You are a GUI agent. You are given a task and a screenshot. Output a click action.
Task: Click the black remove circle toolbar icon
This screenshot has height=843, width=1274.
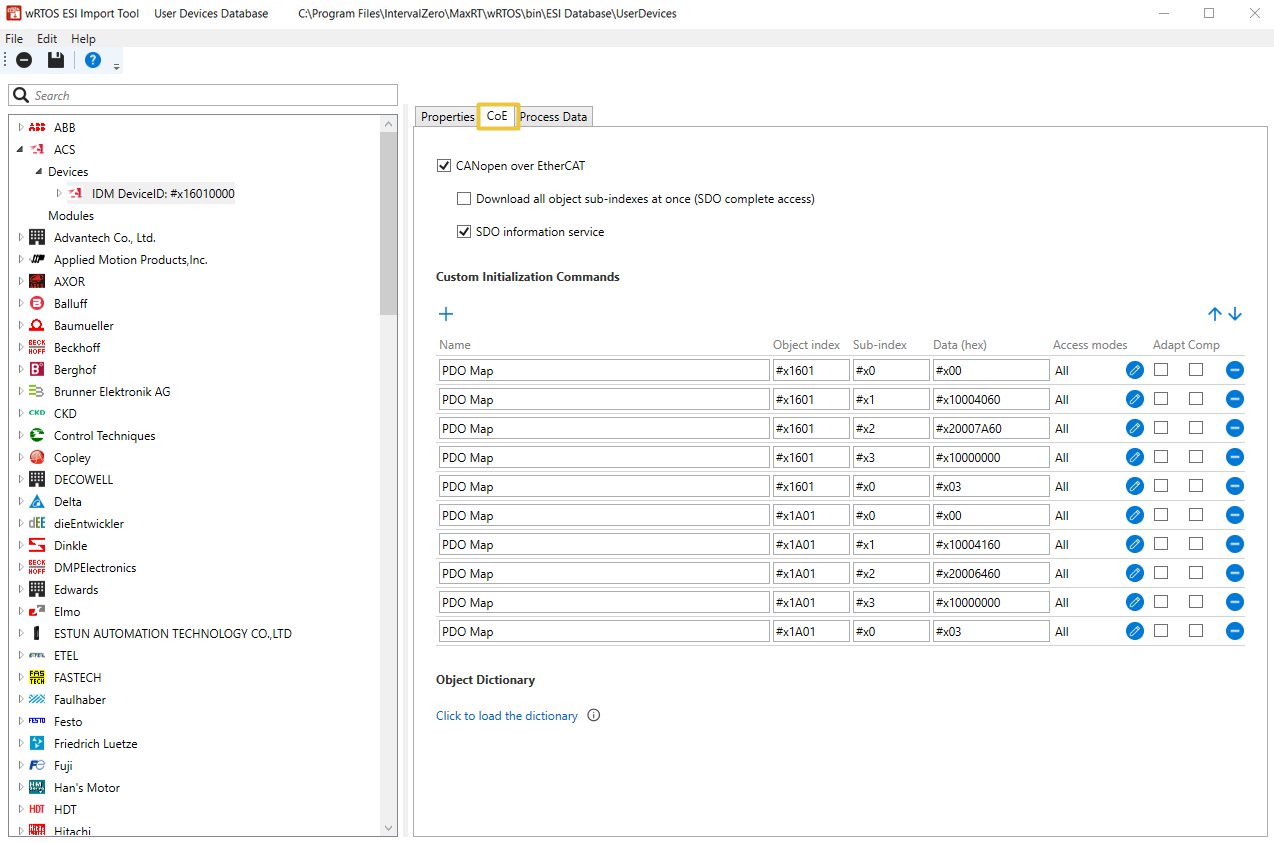24,60
